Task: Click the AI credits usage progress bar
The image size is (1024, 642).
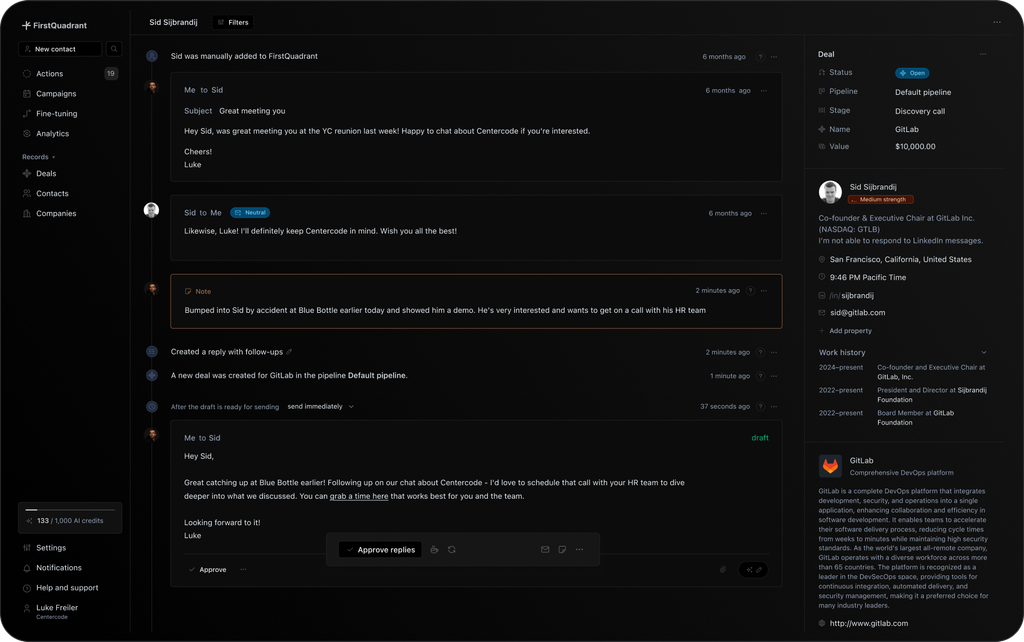Action: click(x=70, y=509)
